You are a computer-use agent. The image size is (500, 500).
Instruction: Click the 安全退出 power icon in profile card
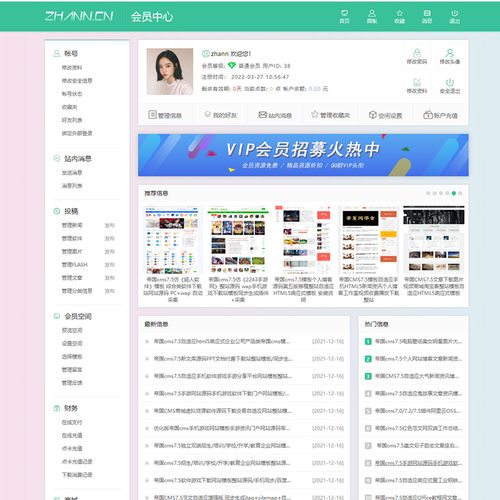tap(450, 82)
